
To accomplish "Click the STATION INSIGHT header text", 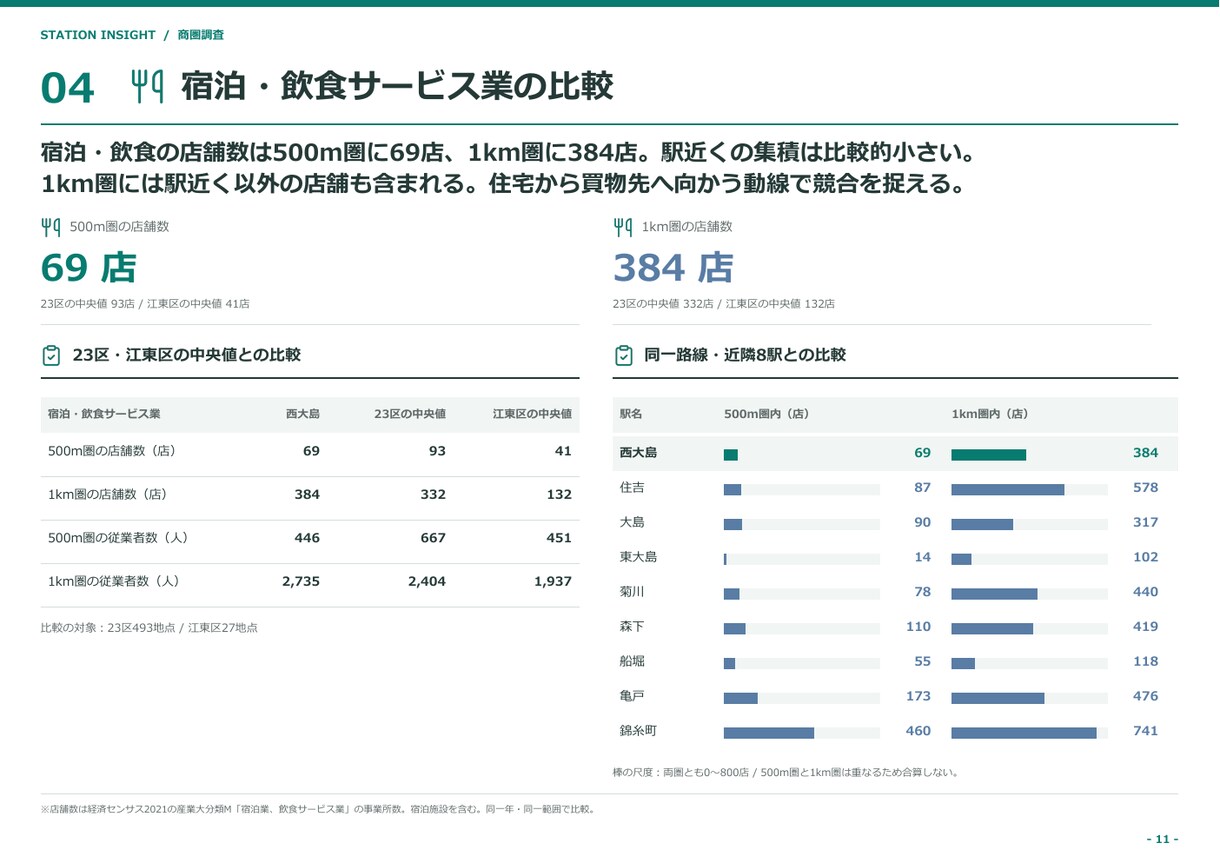I will pyautogui.click(x=98, y=35).
